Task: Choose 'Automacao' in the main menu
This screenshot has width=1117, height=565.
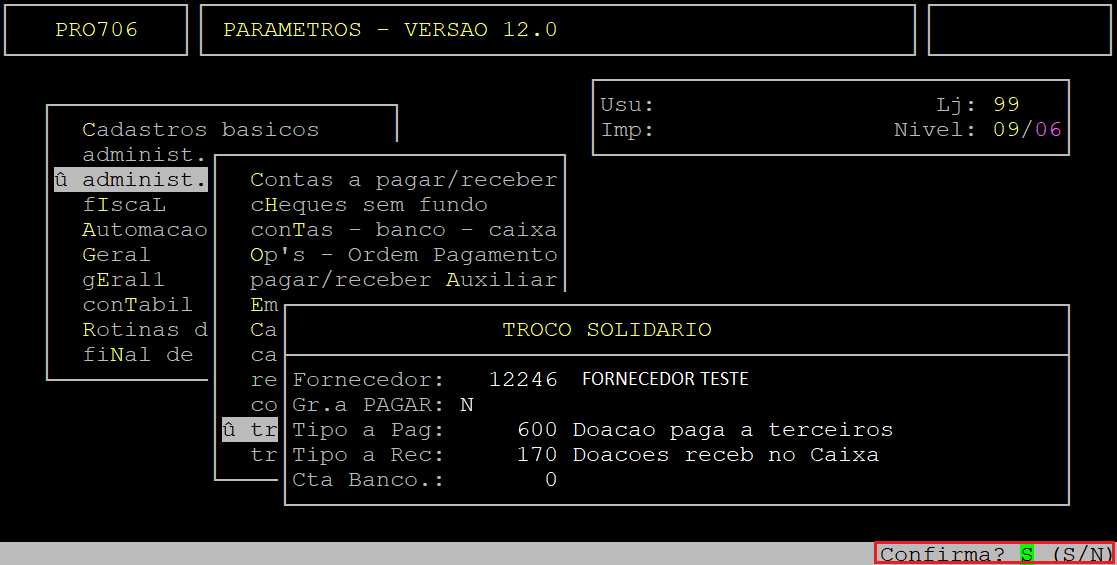Action: click(x=144, y=230)
